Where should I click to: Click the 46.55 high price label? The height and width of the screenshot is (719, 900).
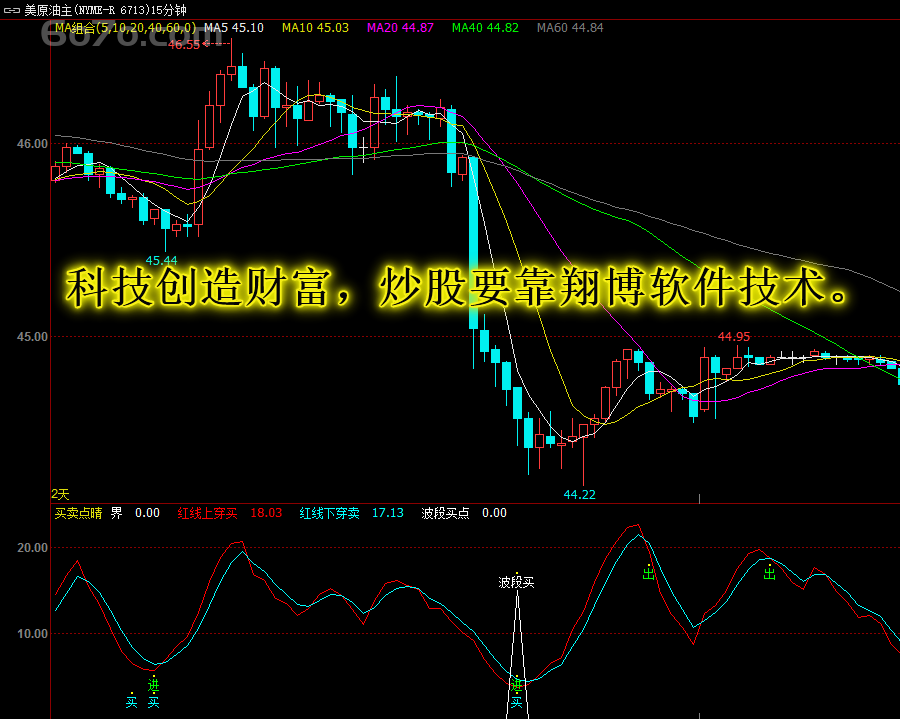click(x=184, y=45)
